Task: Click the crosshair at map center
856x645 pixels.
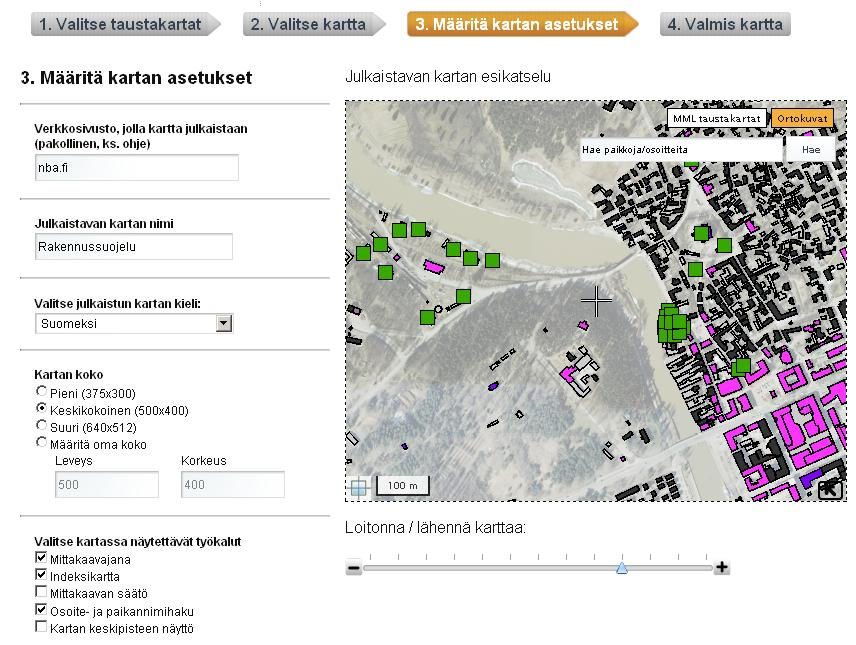Action: coord(596,300)
